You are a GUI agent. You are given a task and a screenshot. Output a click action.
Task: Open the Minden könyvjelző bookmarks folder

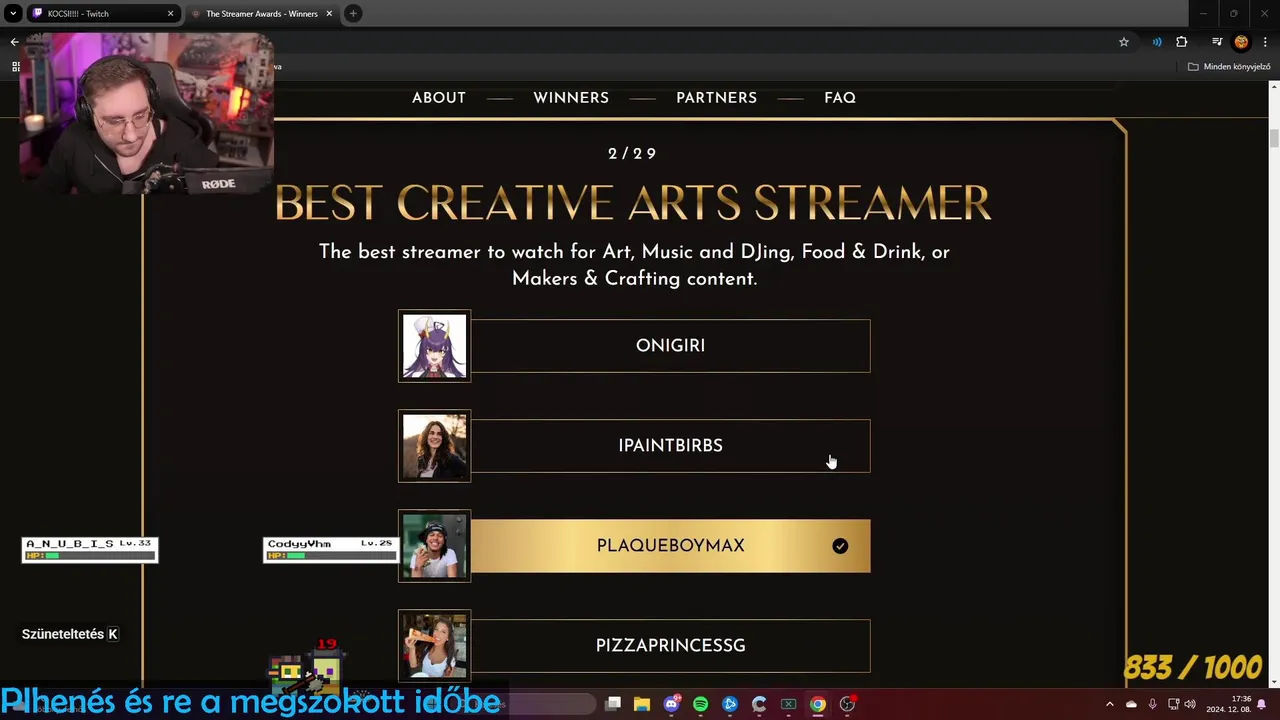[1229, 67]
